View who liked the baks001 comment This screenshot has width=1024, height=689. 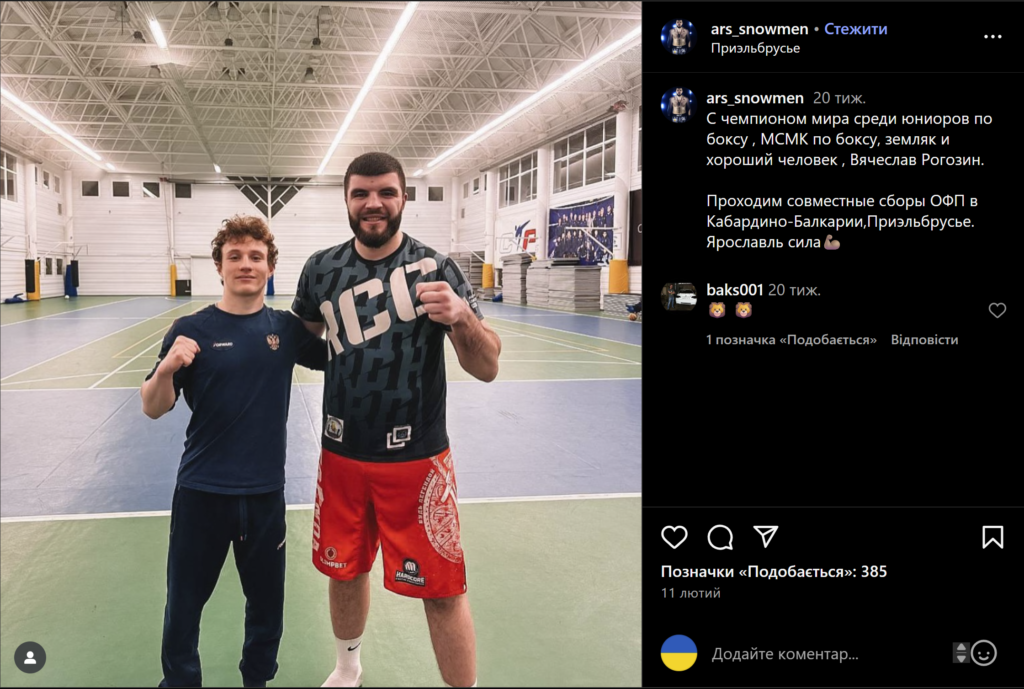pyautogui.click(x=792, y=340)
